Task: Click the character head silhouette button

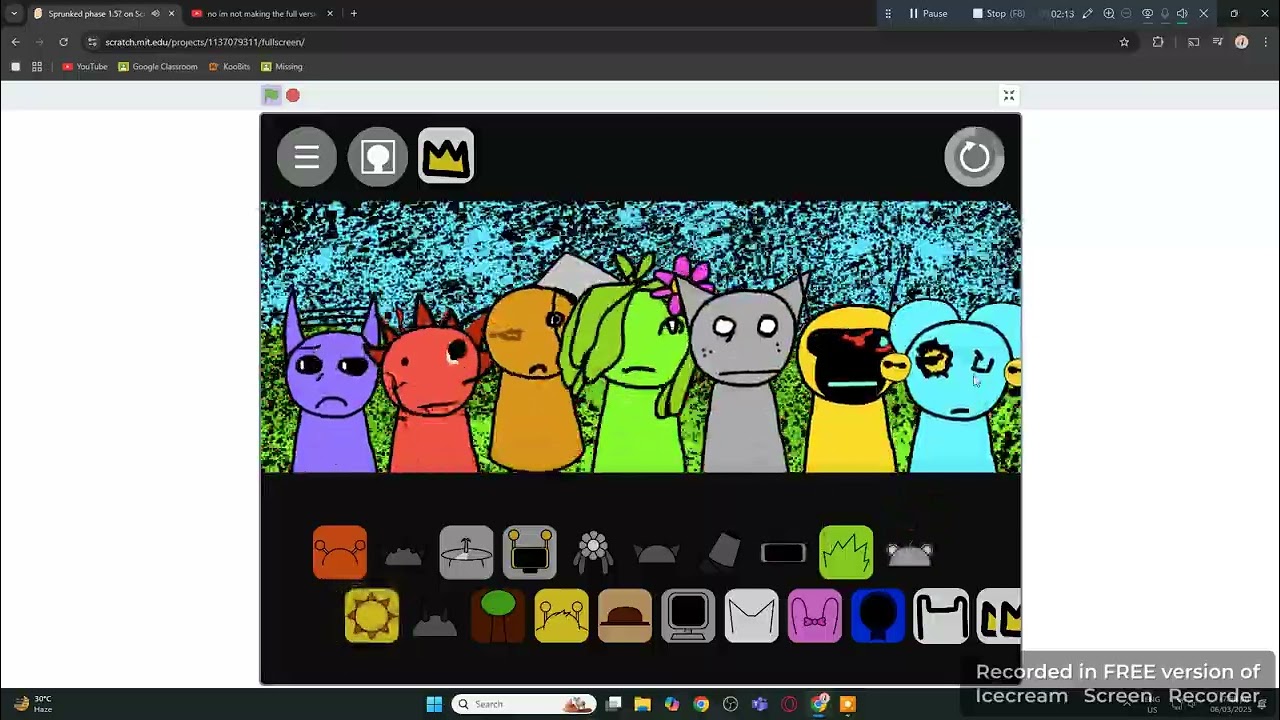Action: point(378,157)
